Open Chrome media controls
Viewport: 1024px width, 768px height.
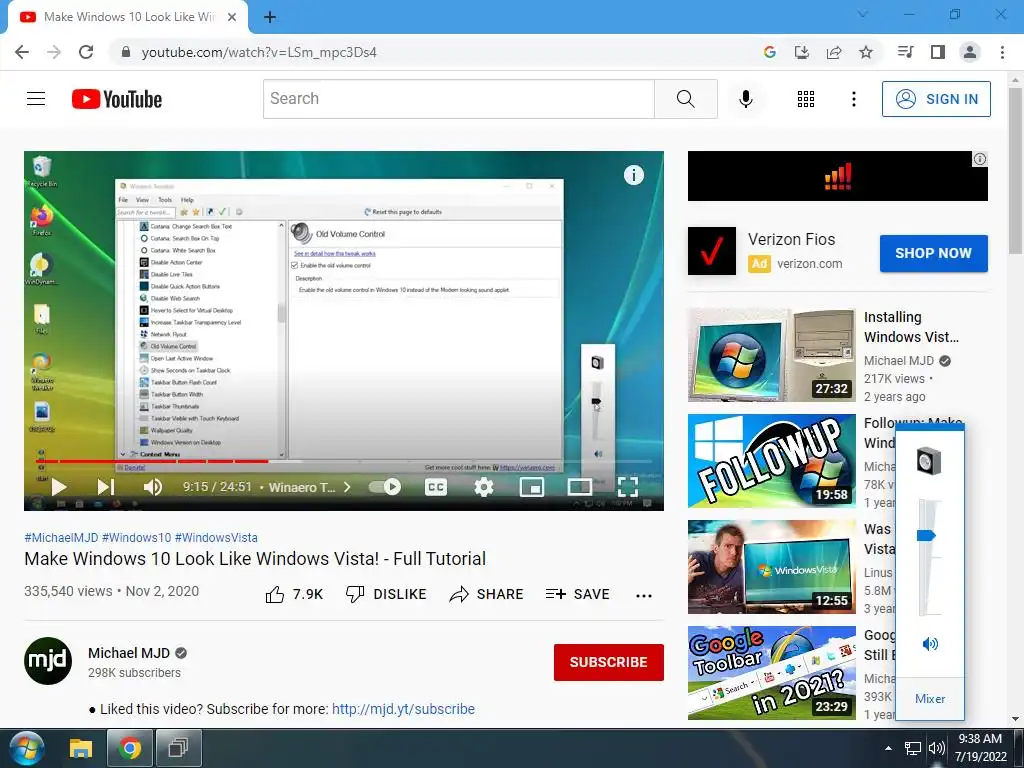[x=906, y=52]
